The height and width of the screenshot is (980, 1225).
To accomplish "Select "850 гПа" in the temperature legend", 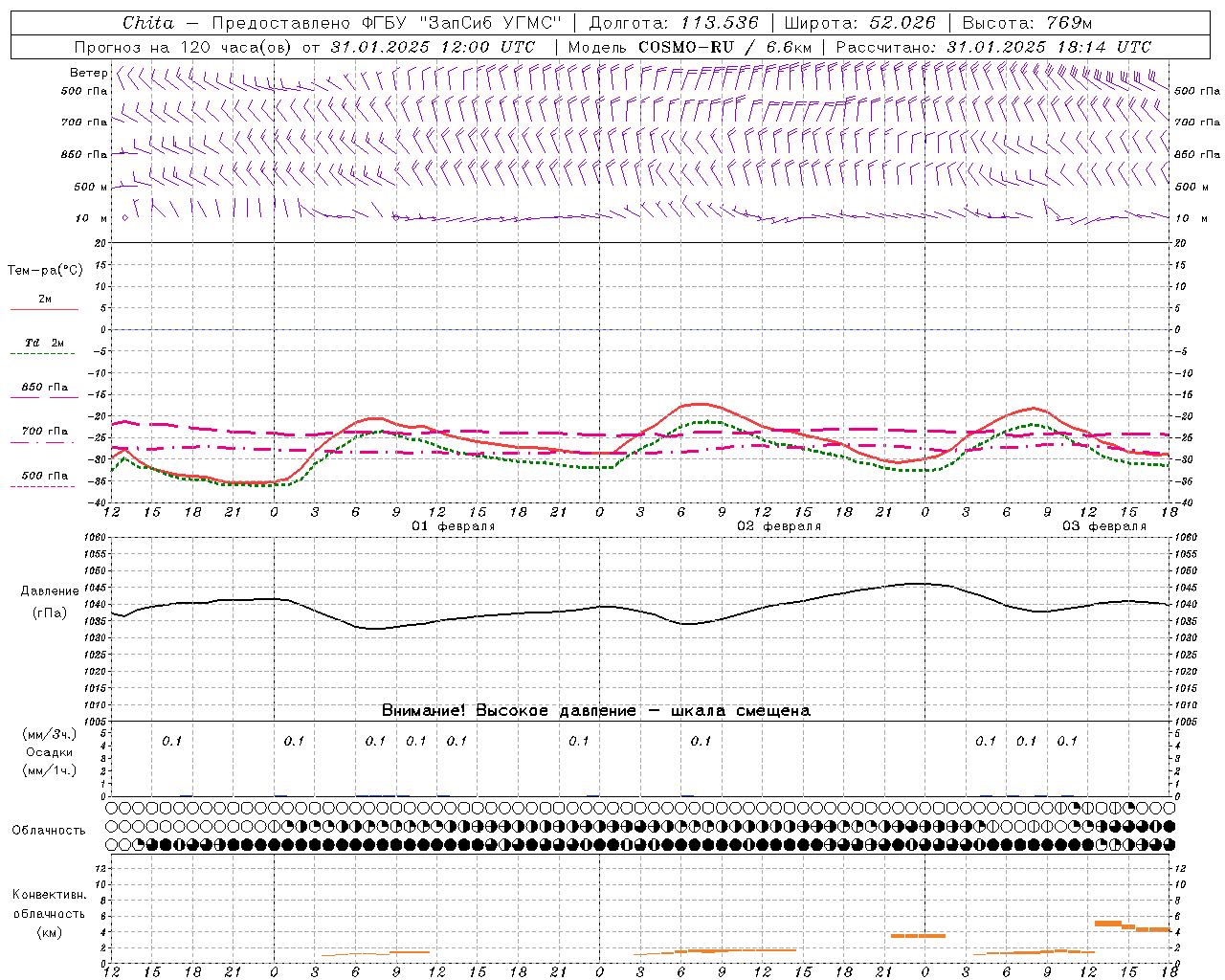I will pos(45,388).
